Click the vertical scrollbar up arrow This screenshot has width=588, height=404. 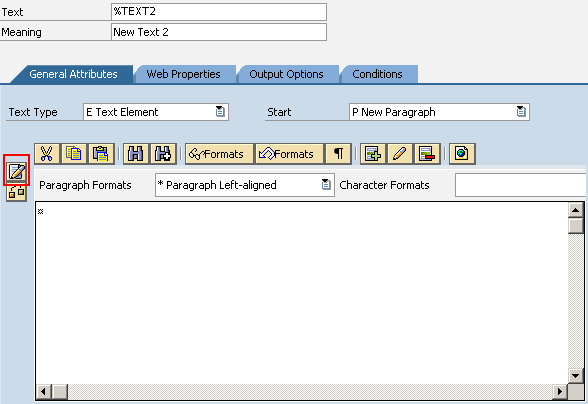tap(576, 210)
